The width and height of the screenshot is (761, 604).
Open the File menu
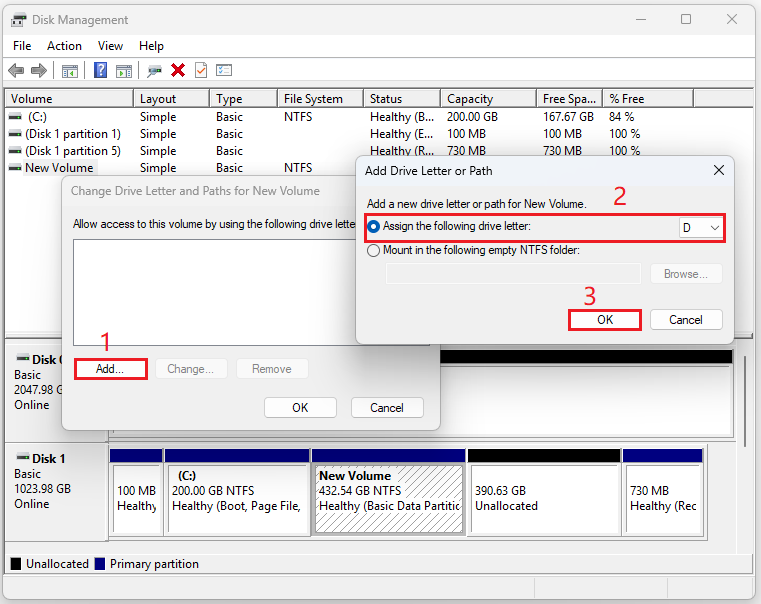pos(22,46)
